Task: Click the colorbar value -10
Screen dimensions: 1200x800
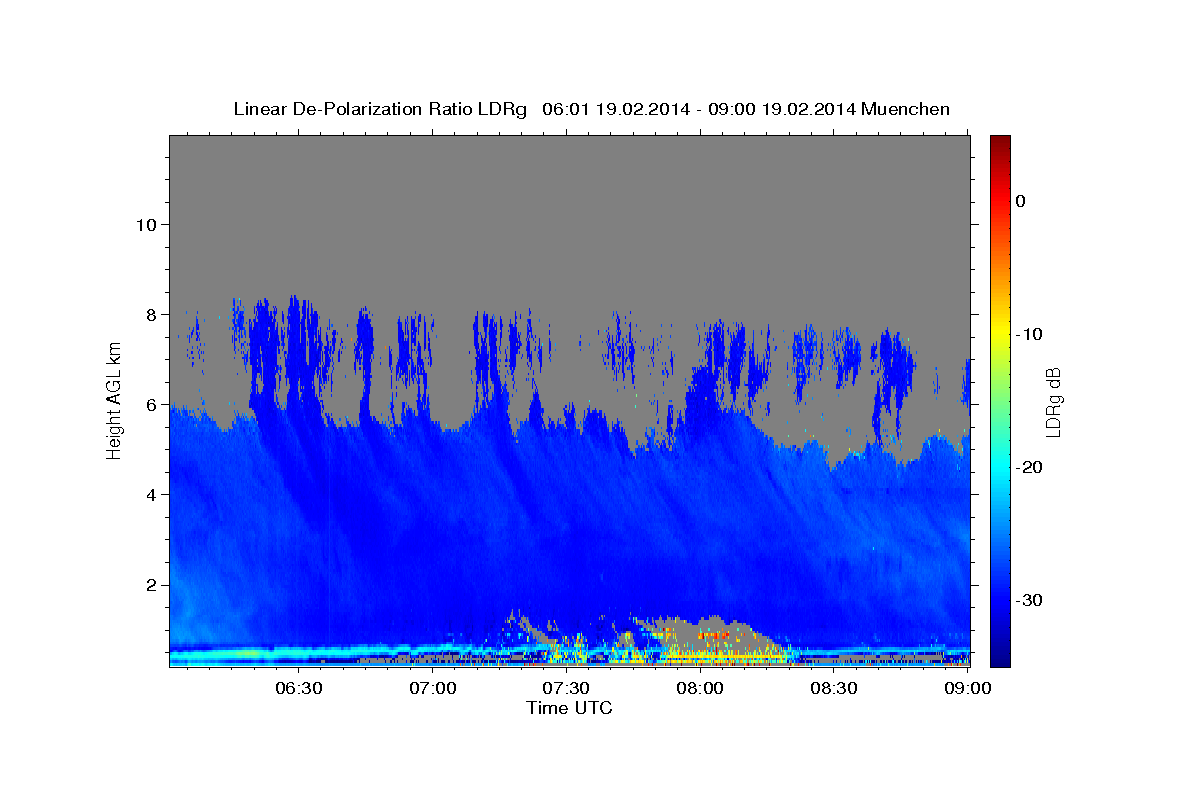Action: click(x=1030, y=334)
